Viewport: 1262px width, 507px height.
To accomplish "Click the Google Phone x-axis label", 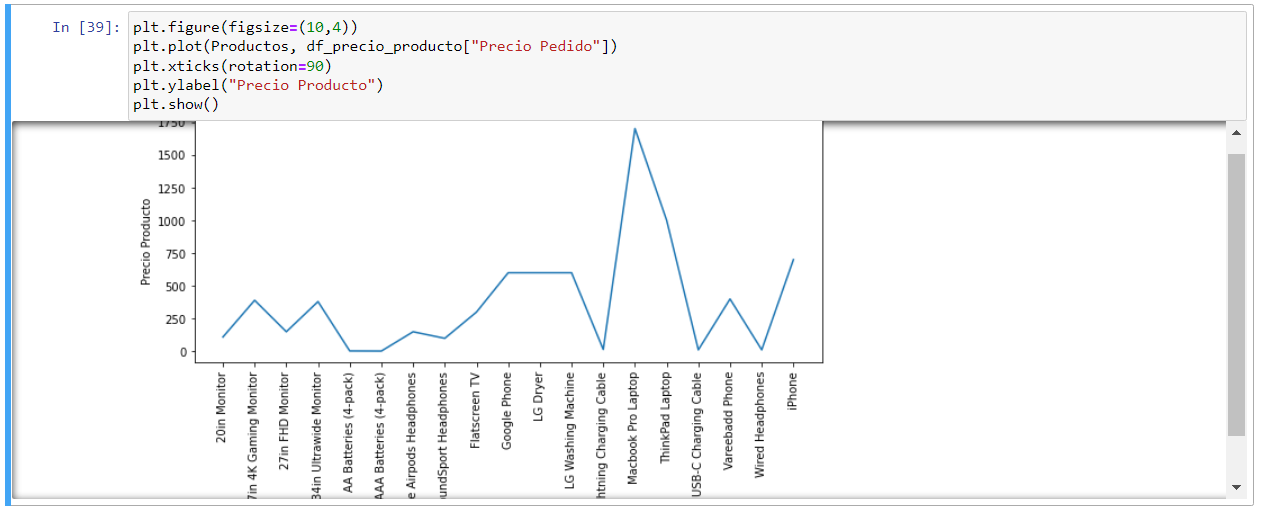I will 507,411.
